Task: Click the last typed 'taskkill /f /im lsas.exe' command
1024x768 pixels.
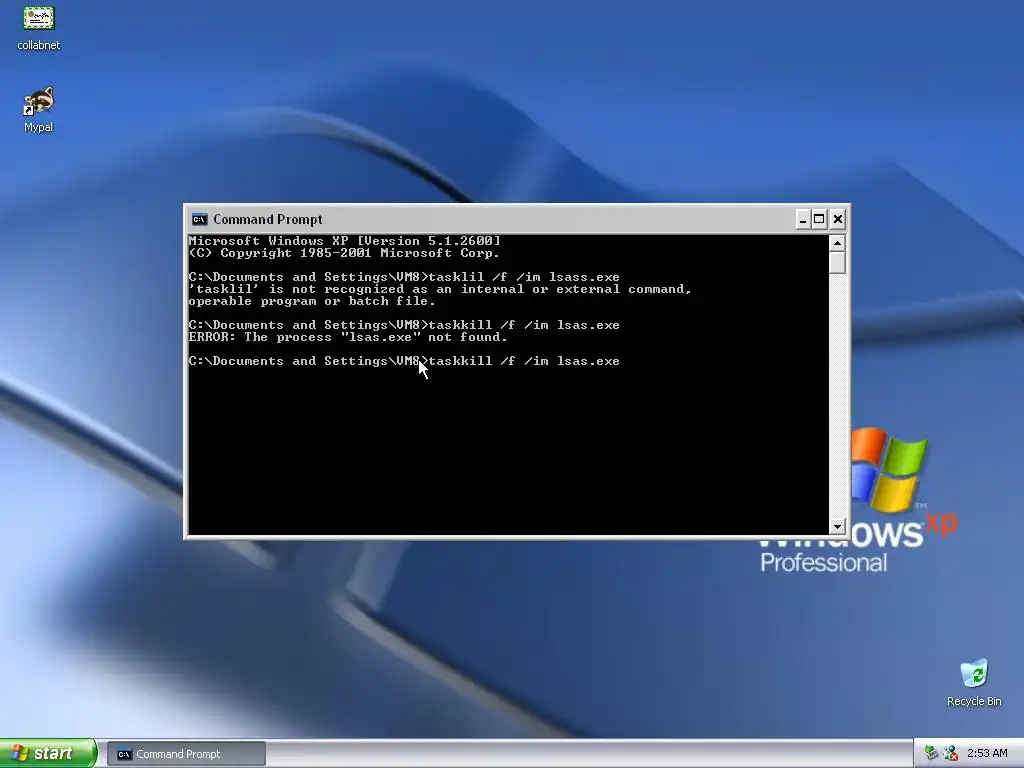Action: click(524, 361)
